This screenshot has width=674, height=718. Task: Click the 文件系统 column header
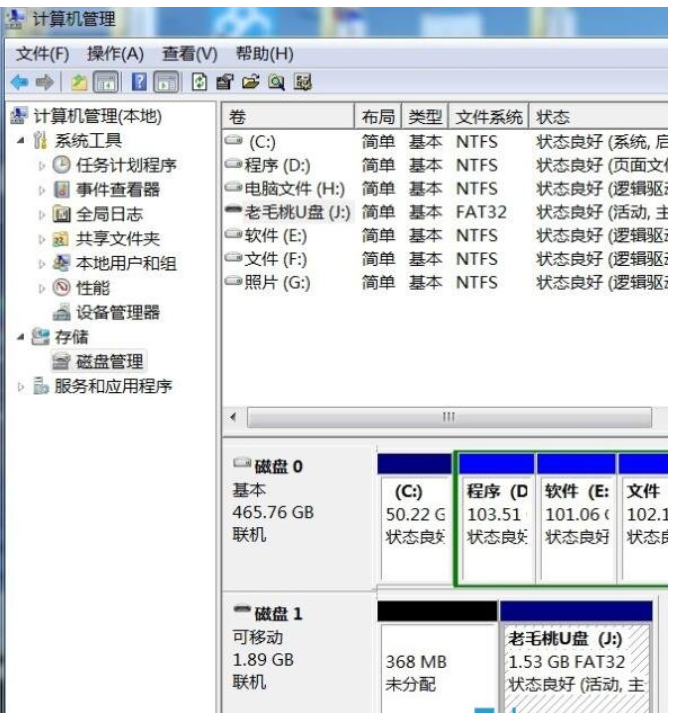coord(488,117)
